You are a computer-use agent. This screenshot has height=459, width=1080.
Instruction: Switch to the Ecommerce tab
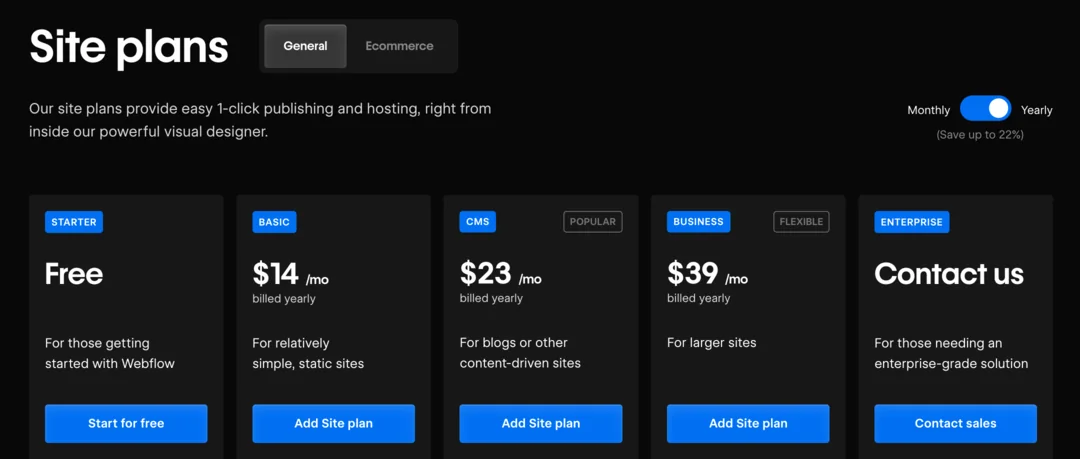[x=399, y=46]
